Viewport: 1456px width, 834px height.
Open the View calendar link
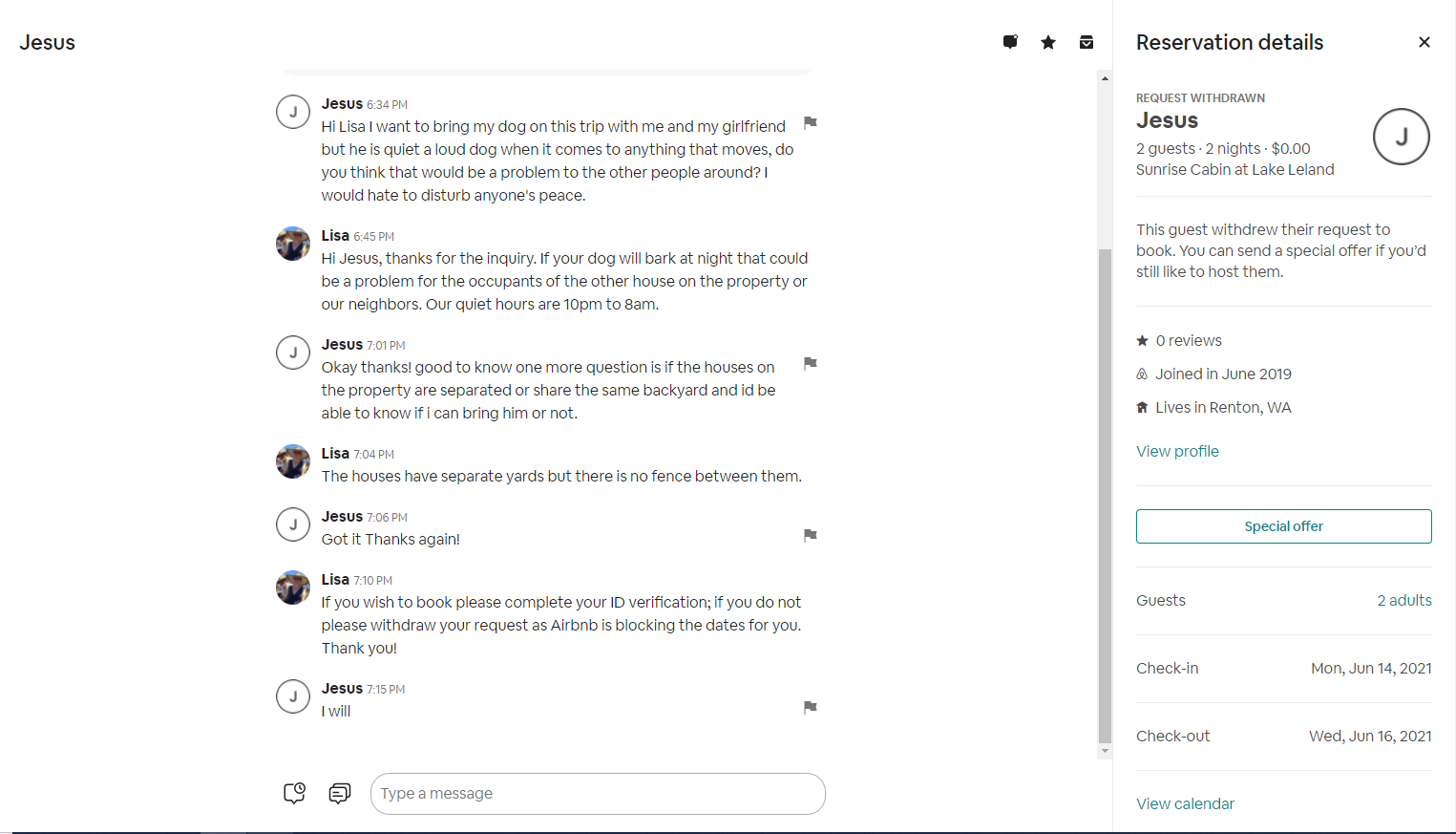point(1185,803)
